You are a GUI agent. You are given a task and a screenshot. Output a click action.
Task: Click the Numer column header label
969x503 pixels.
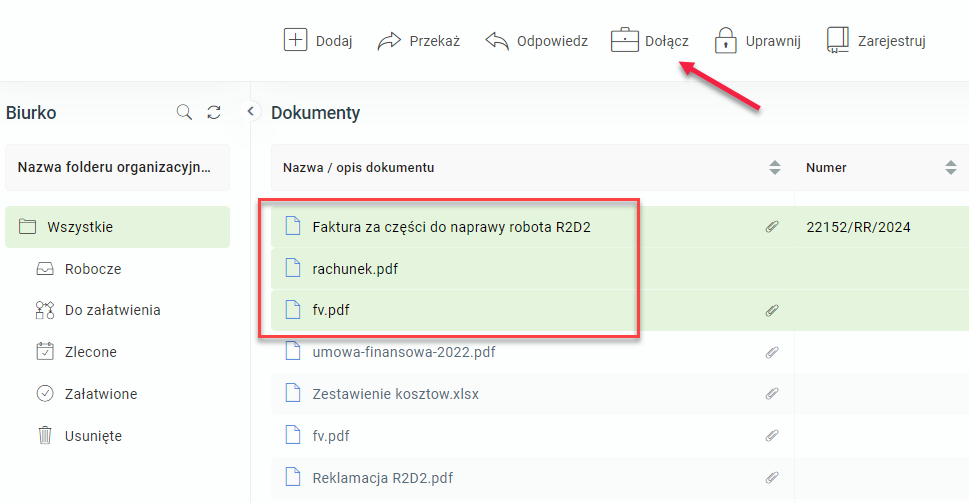point(826,167)
